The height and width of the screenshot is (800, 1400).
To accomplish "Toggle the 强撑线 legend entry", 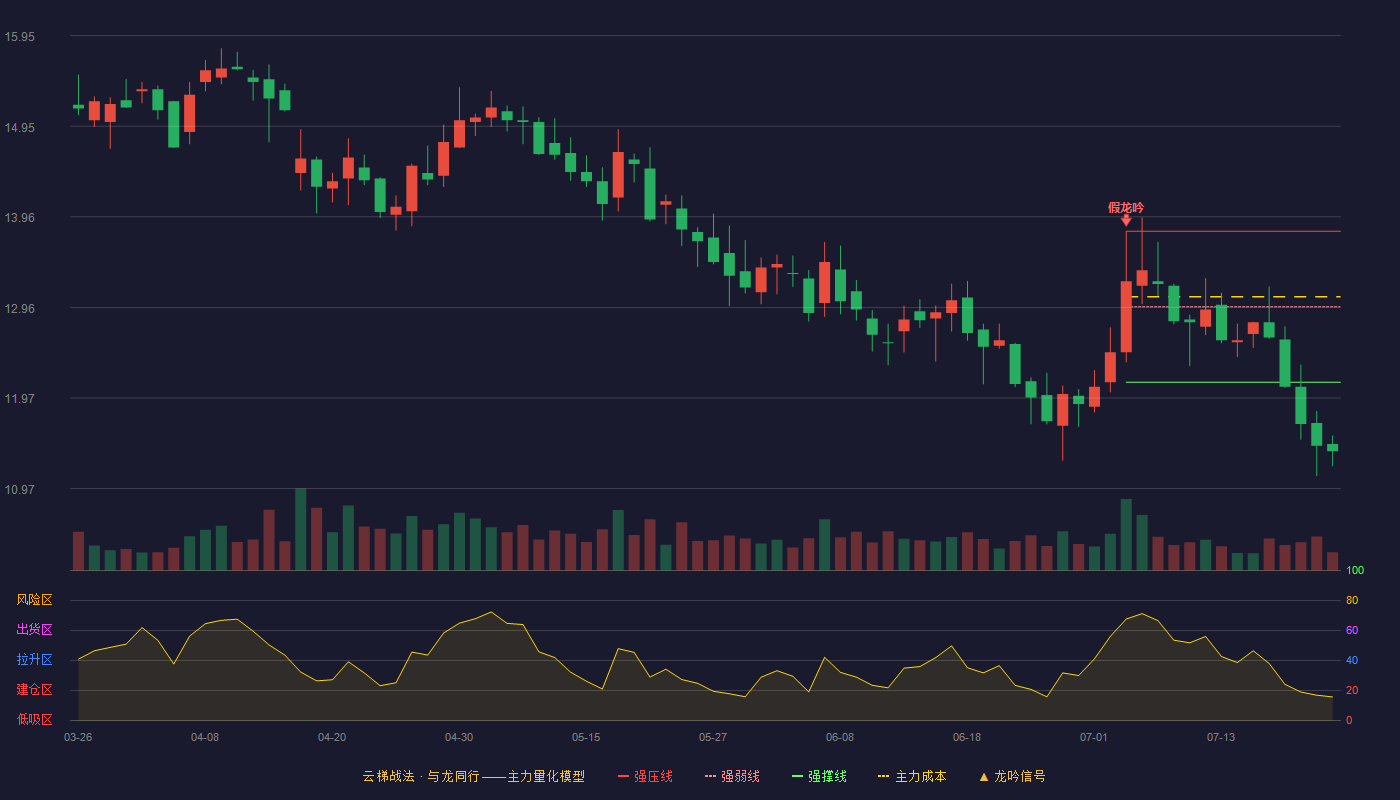I will [819, 776].
